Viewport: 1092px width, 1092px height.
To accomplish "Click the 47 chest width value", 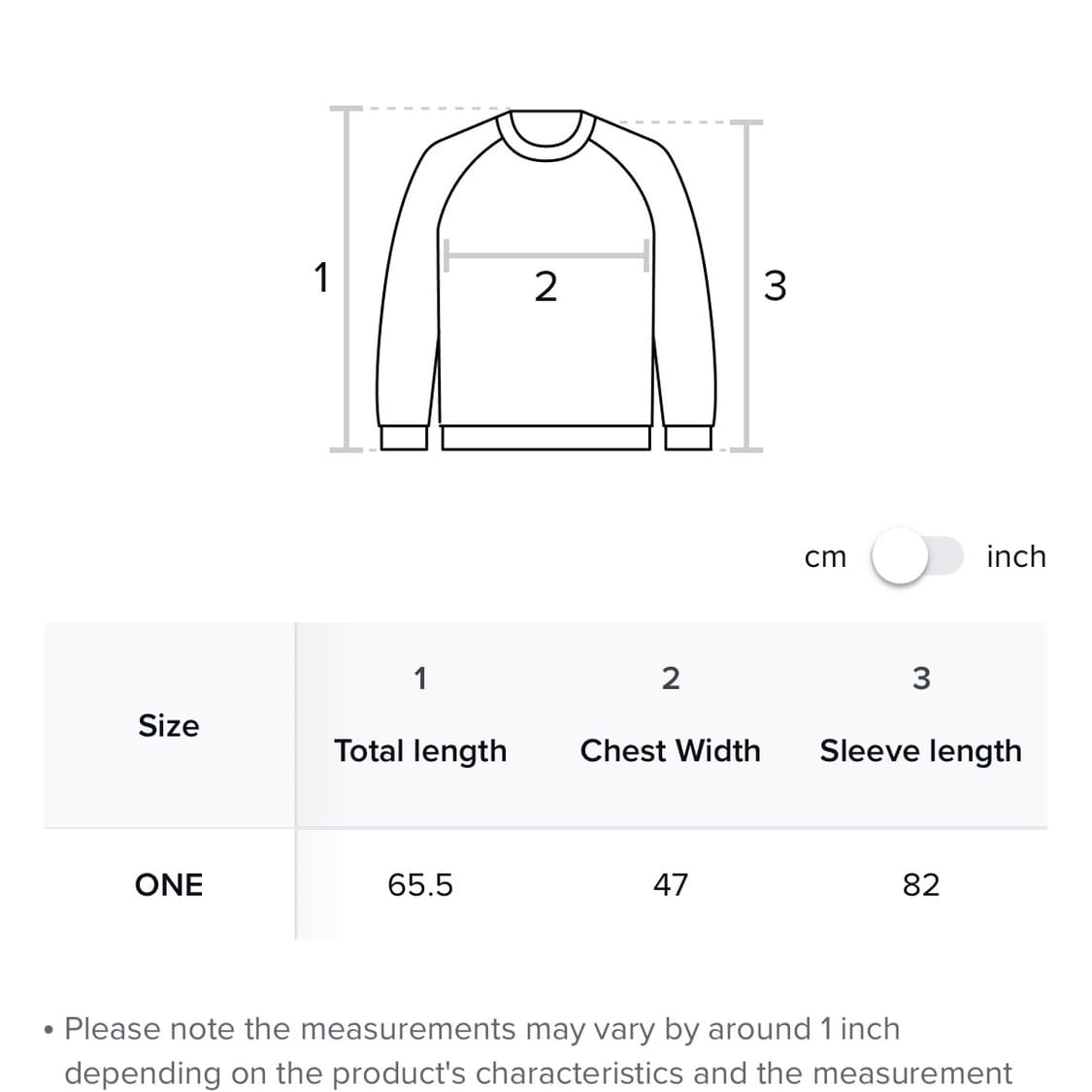I will coord(671,884).
